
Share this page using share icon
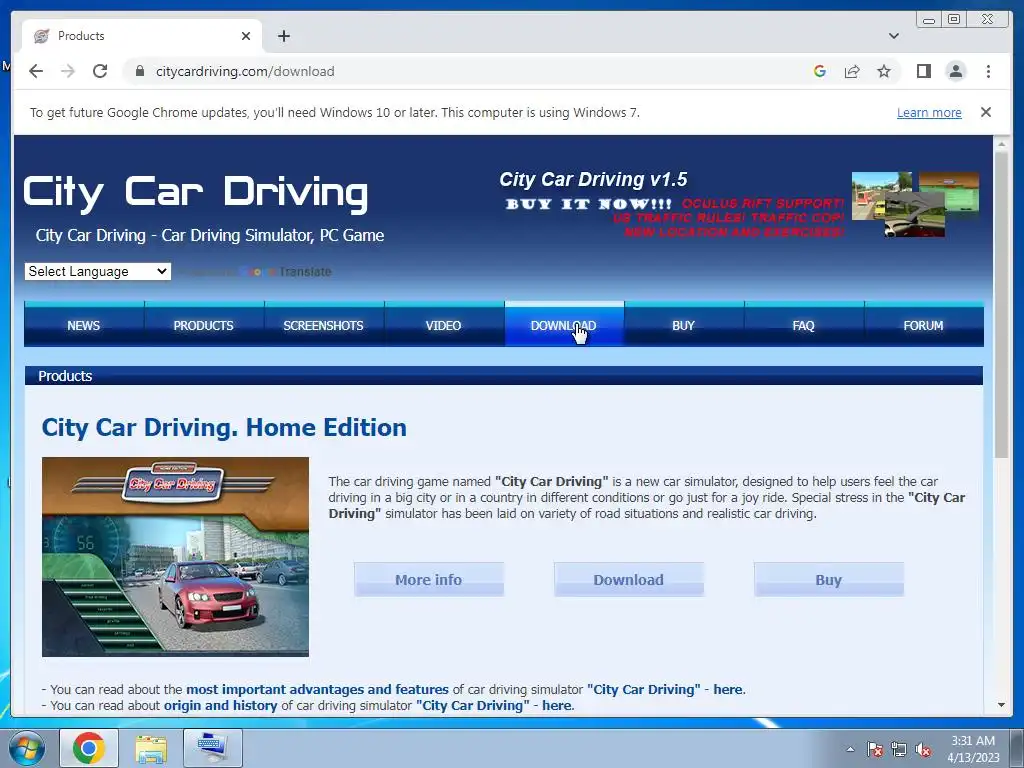852,71
